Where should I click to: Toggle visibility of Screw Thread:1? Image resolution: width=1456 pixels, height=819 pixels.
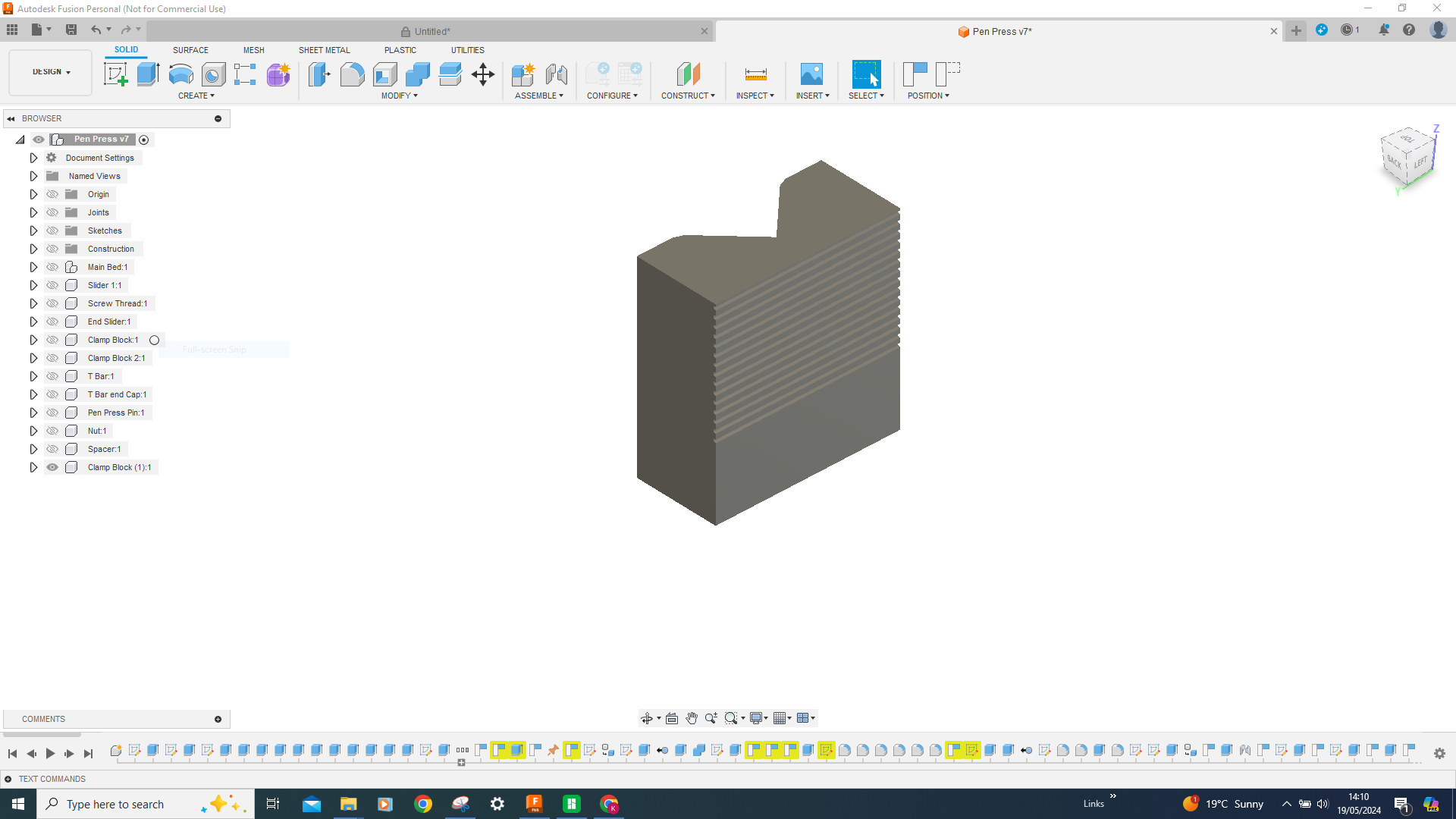[52, 303]
